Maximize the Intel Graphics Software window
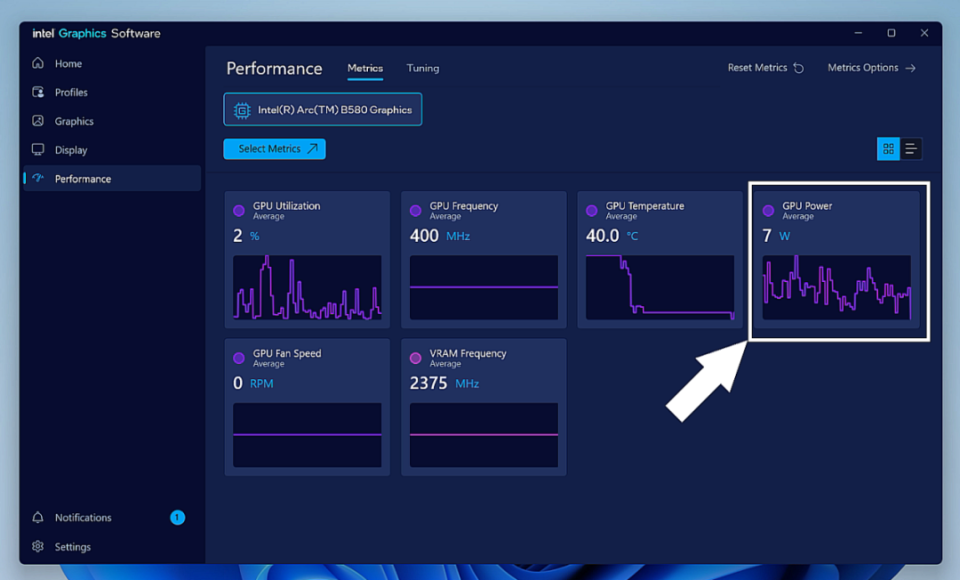Image resolution: width=960 pixels, height=580 pixels. point(891,33)
